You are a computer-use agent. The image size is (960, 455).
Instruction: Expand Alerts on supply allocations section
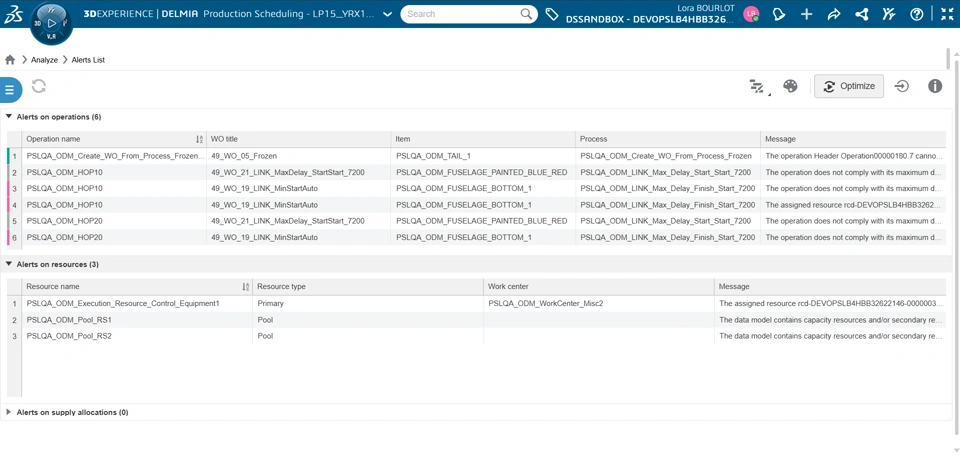click(x=9, y=412)
